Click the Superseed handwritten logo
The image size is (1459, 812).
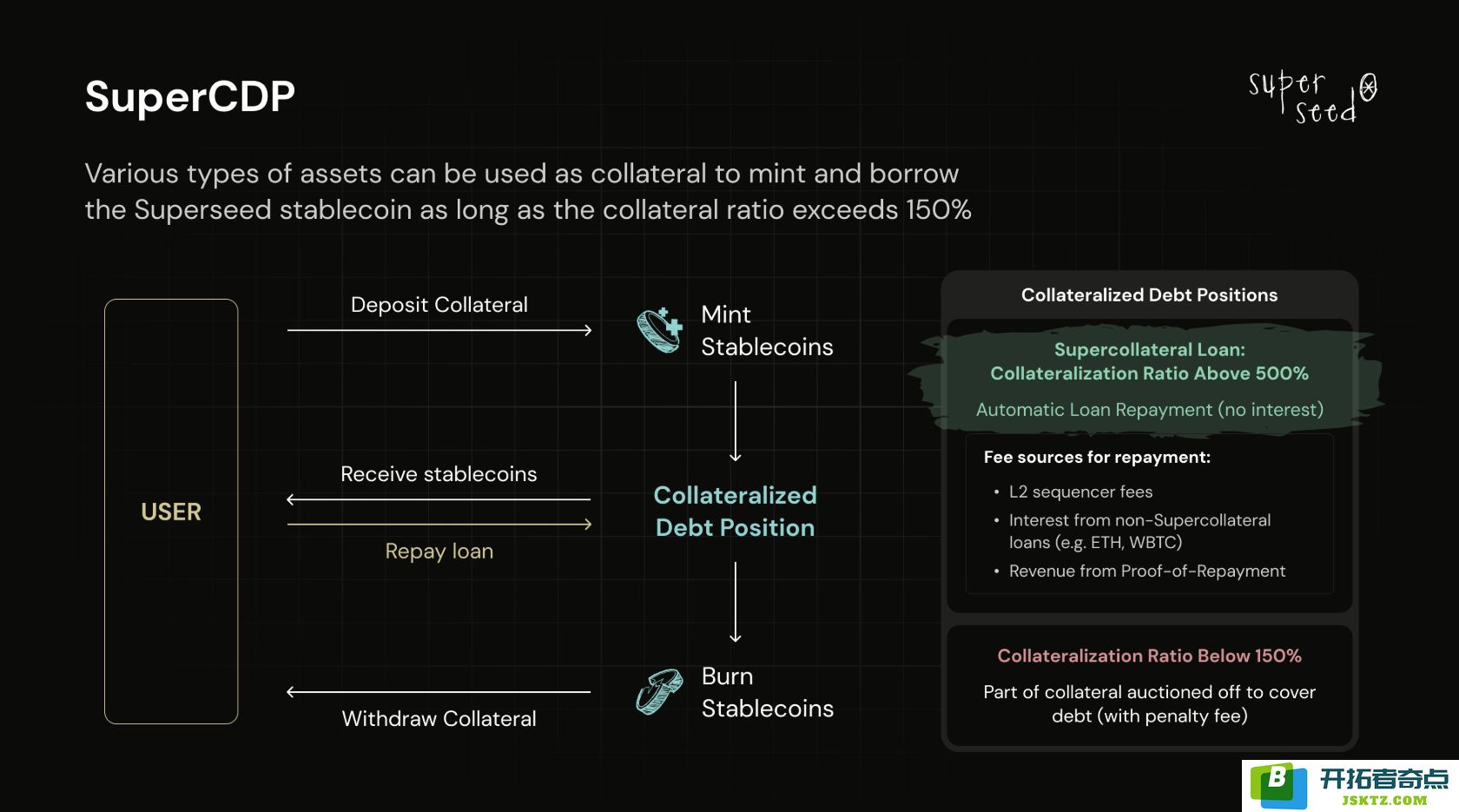point(1312,96)
